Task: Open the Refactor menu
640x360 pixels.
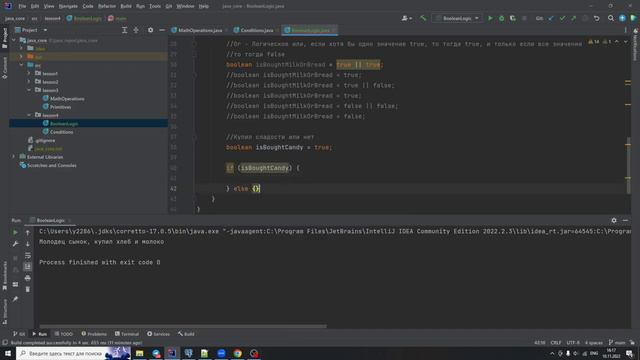Action: coord(107,6)
